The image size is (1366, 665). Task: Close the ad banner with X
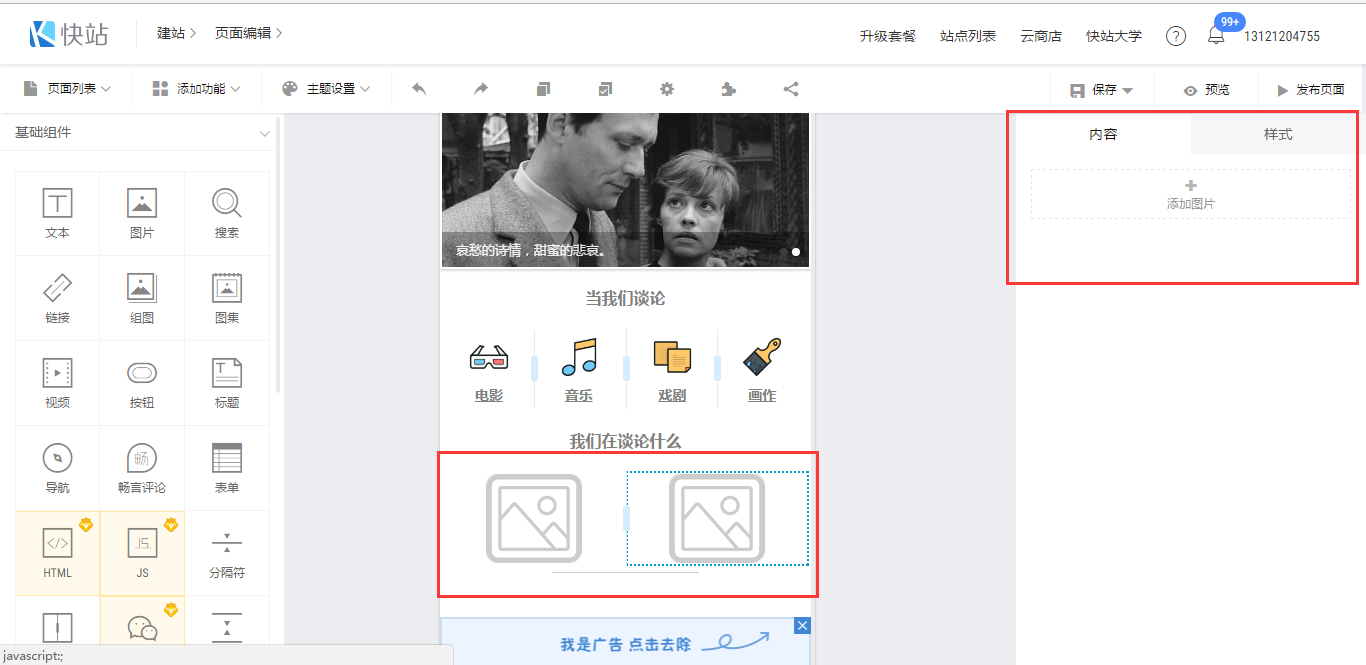pos(802,626)
